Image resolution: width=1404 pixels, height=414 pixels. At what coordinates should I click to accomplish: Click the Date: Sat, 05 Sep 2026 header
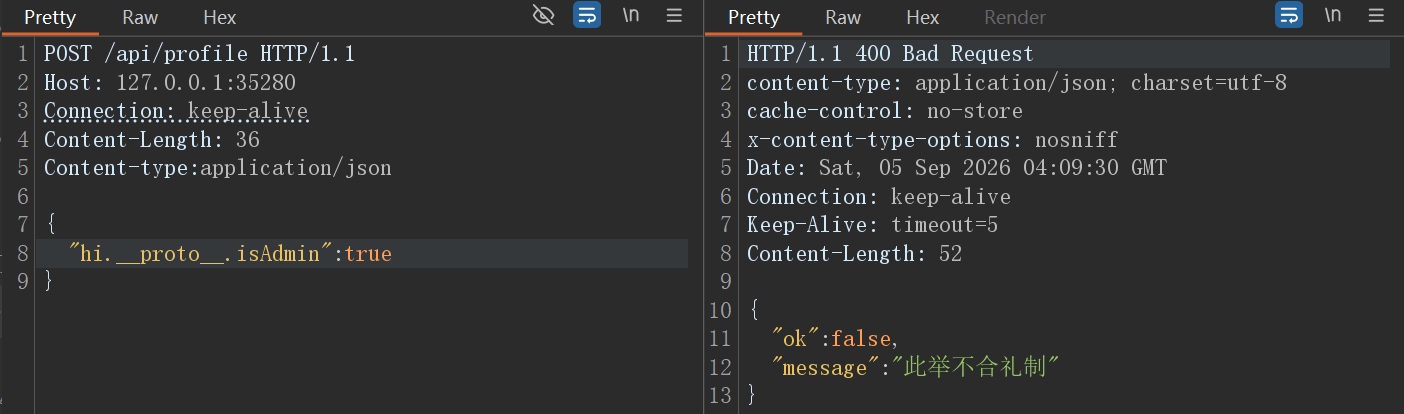(x=957, y=168)
